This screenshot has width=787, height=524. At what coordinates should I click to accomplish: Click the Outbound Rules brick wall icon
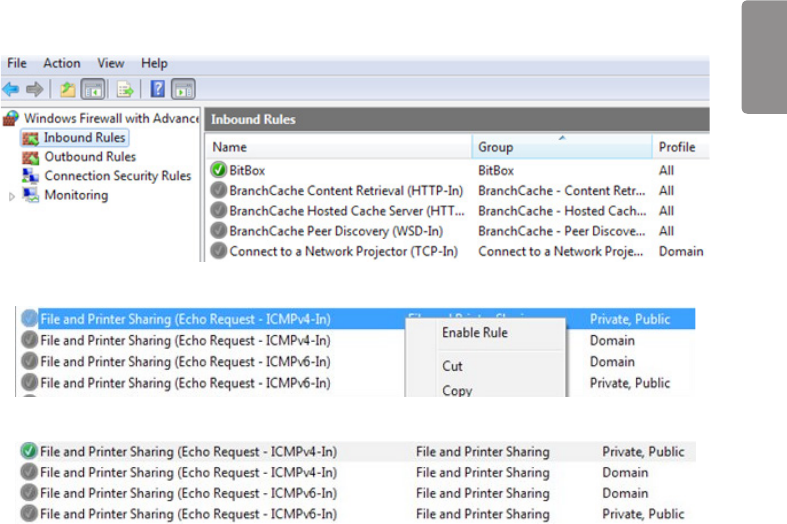pyautogui.click(x=30, y=158)
